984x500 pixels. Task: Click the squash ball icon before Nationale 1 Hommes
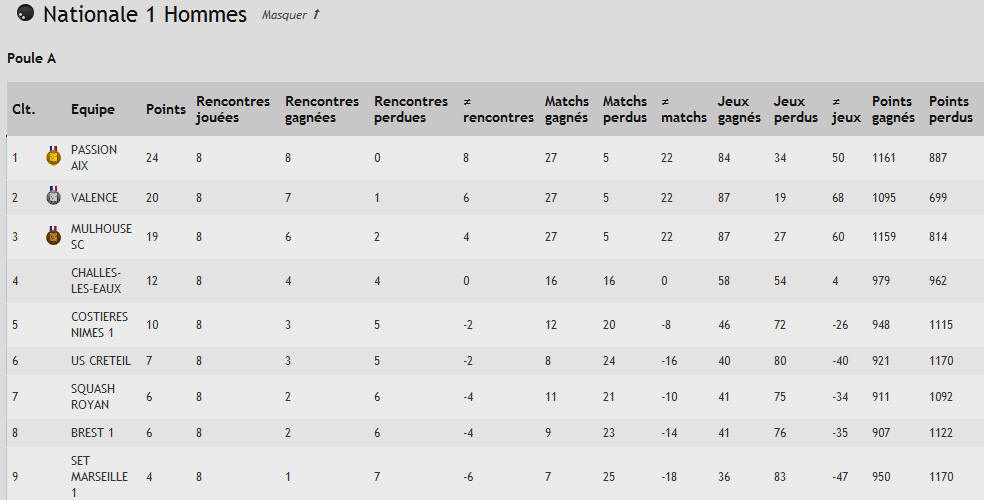25,13
